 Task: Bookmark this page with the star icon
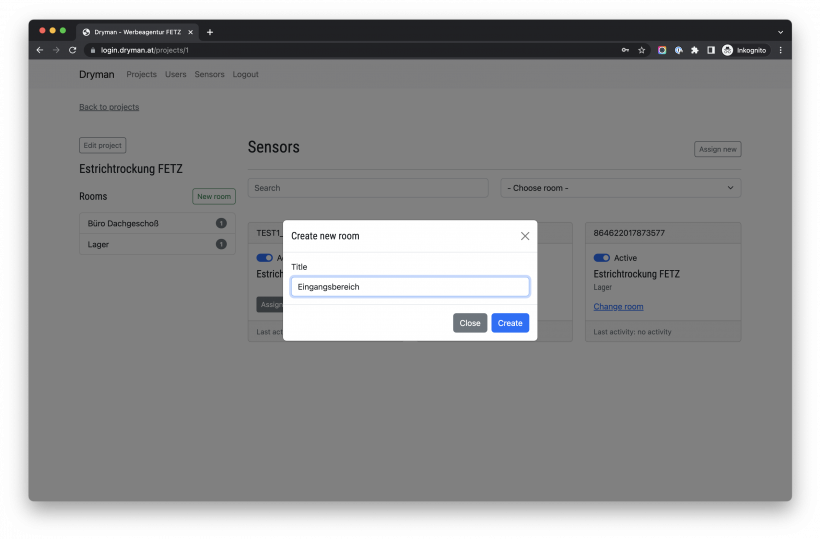(641, 50)
